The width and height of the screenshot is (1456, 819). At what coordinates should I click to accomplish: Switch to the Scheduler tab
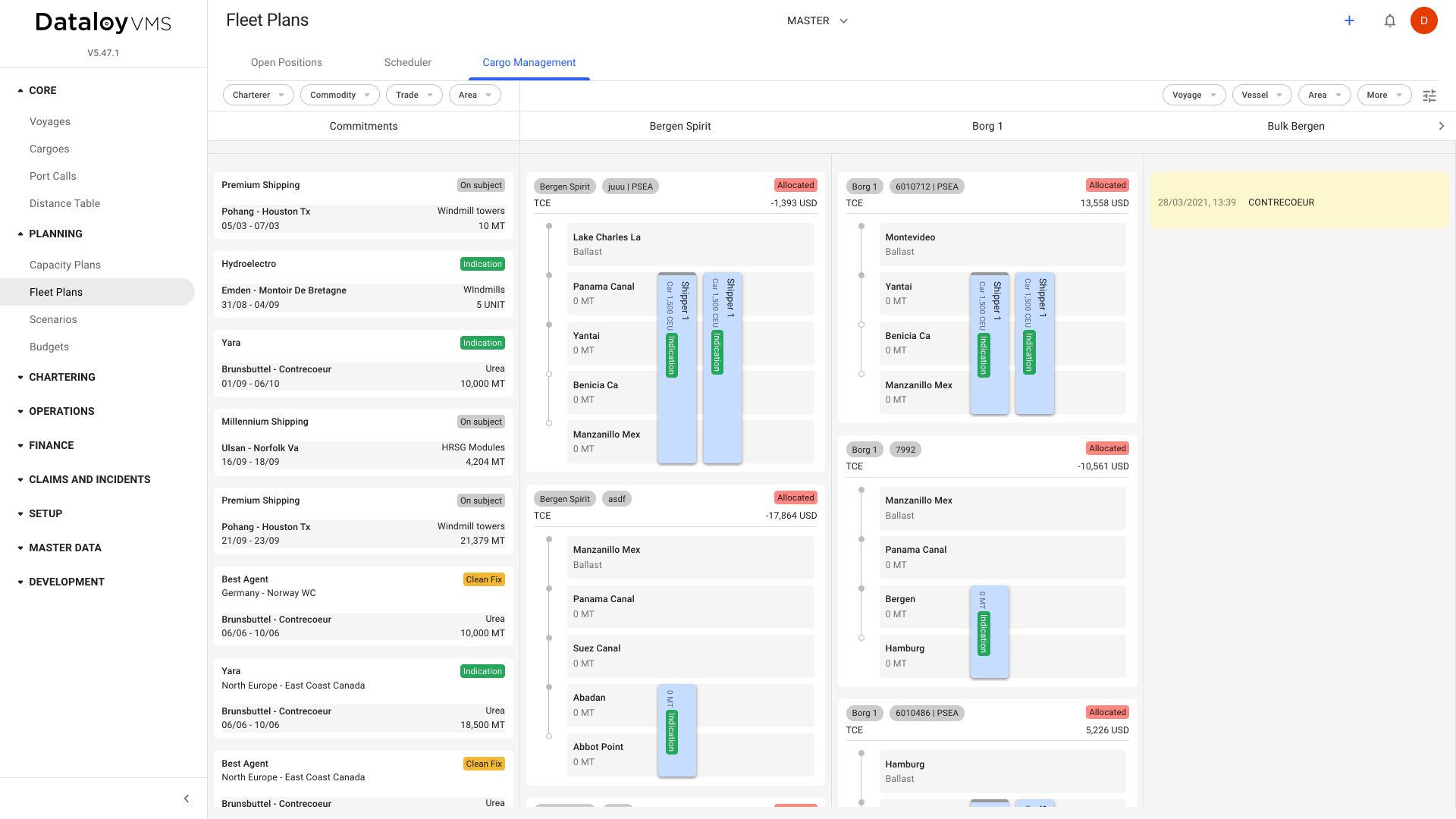[x=407, y=62]
